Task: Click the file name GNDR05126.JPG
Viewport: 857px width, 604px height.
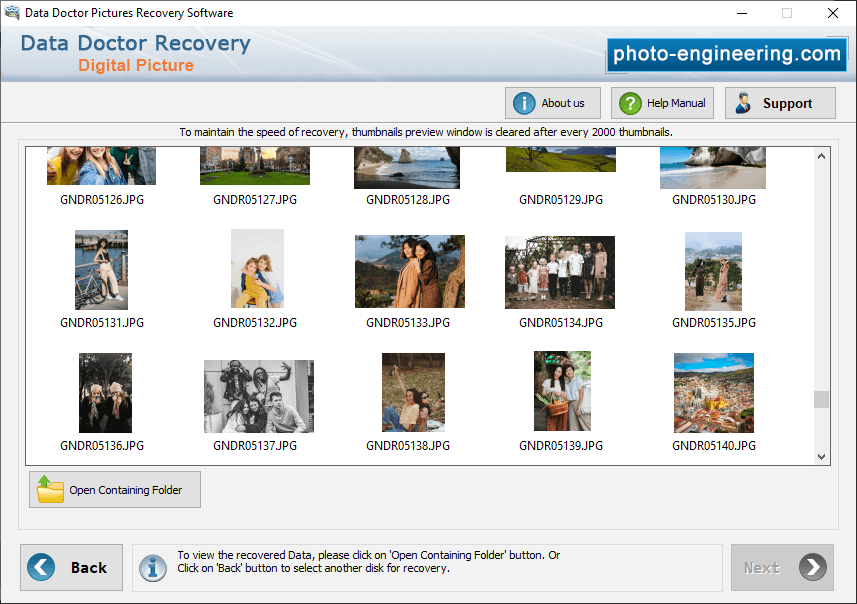Action: pyautogui.click(x=102, y=200)
